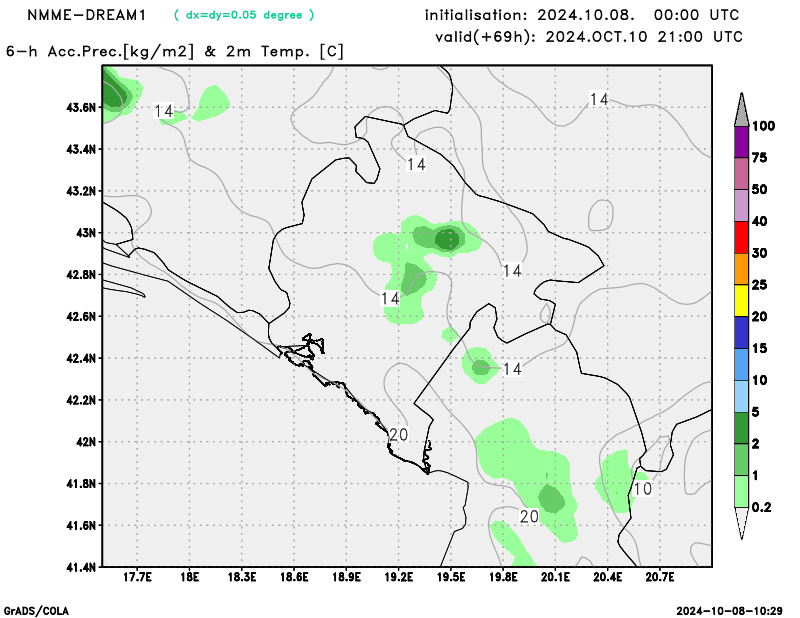Image resolution: width=800 pixels, height=618 pixels.
Task: Click the 42.8N latitude axis label
Action: (81, 275)
